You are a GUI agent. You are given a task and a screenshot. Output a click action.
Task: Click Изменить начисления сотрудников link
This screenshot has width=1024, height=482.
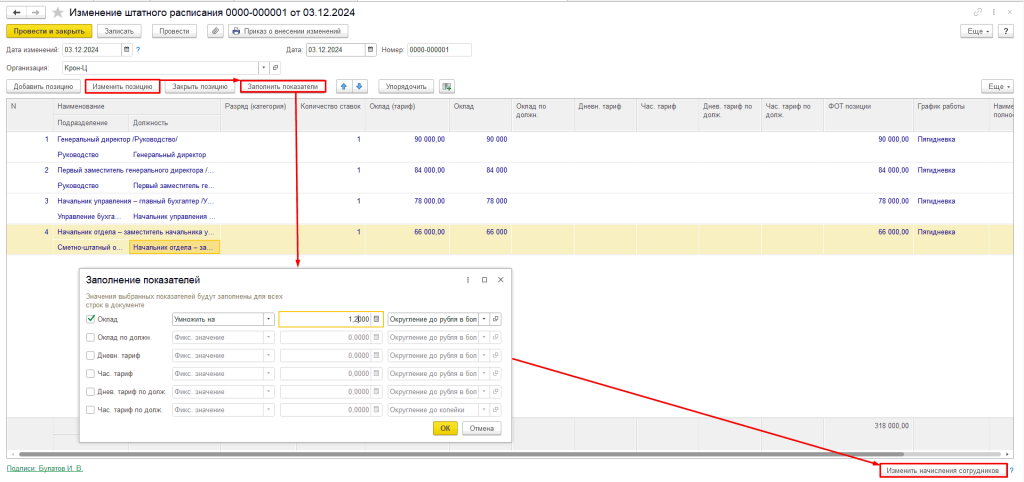(x=943, y=469)
